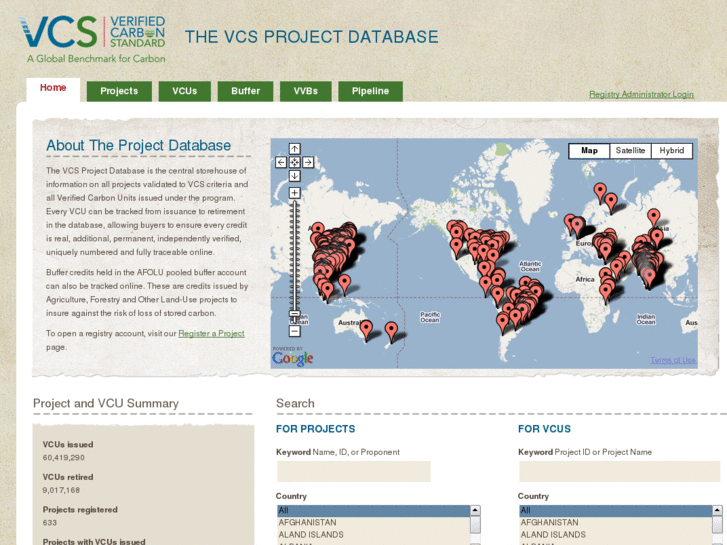Click the THE VCS PROJECT DATABASE title
Image resolution: width=727 pixels, height=545 pixels.
pyautogui.click(x=312, y=37)
